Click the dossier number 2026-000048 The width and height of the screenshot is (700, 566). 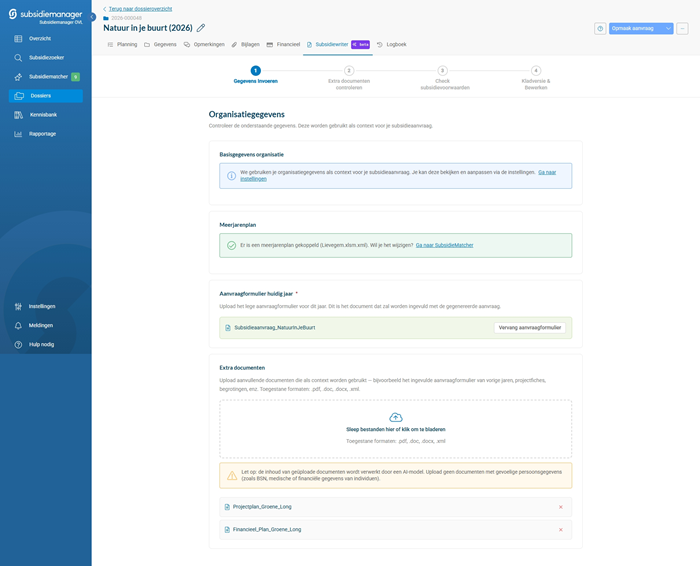click(126, 18)
